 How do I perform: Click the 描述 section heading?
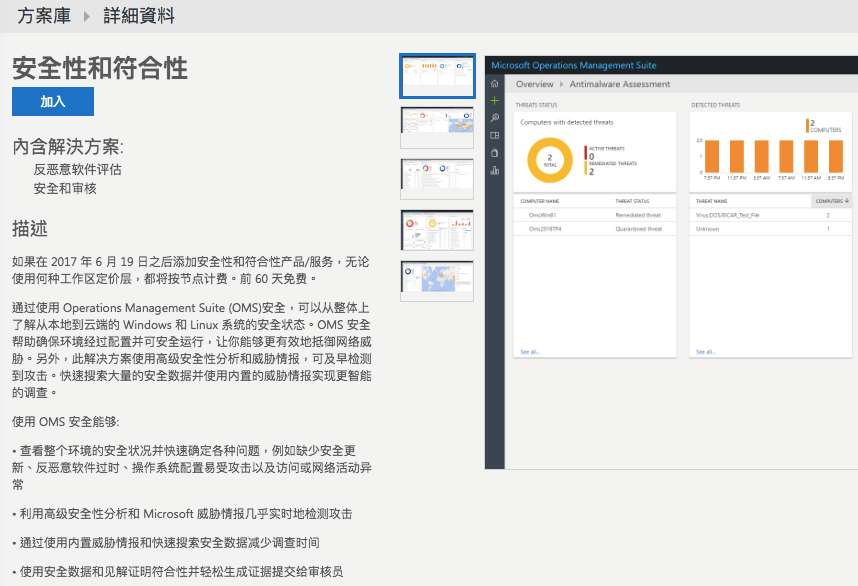pos(30,229)
